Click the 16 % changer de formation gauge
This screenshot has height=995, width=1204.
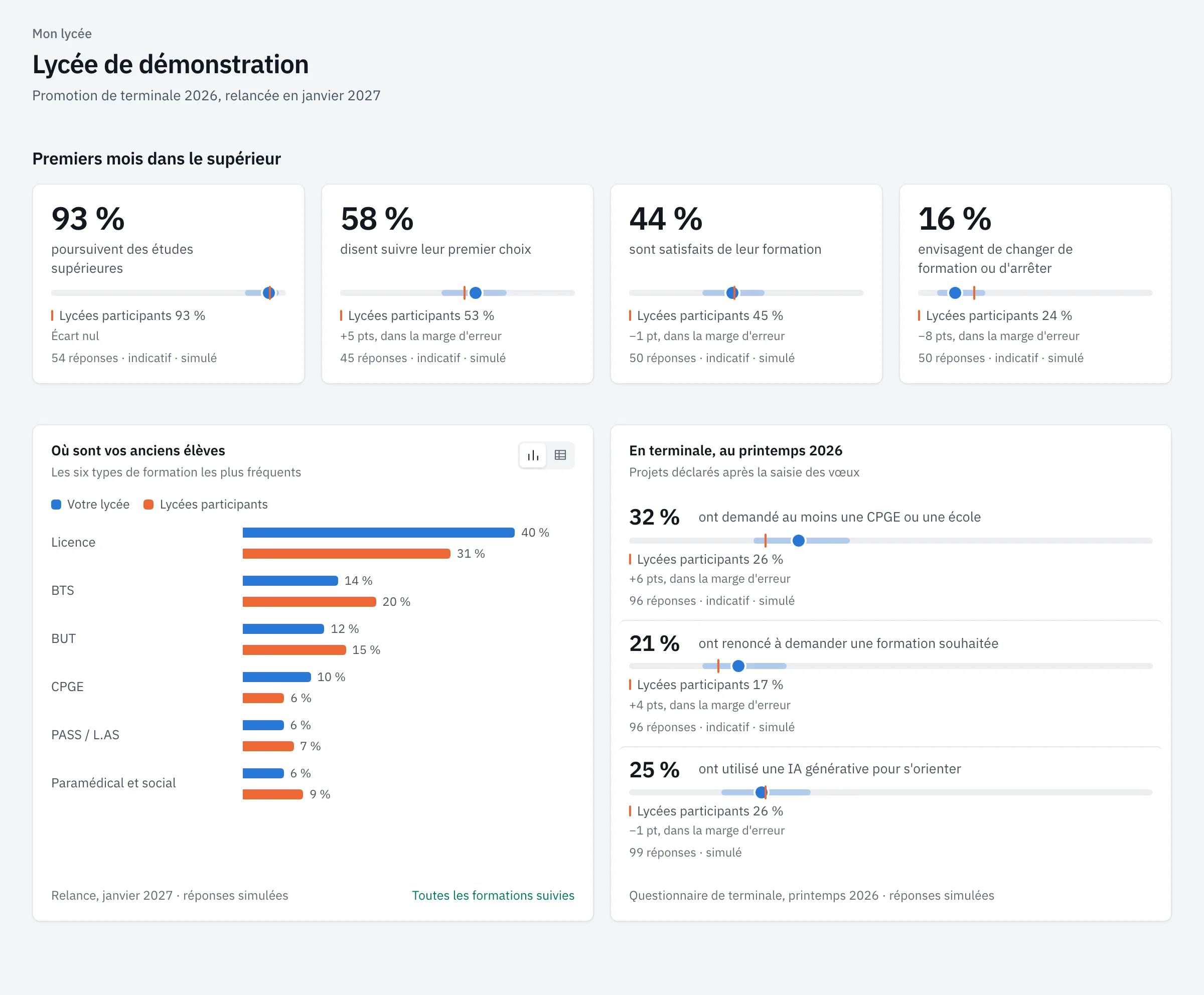tap(1035, 293)
